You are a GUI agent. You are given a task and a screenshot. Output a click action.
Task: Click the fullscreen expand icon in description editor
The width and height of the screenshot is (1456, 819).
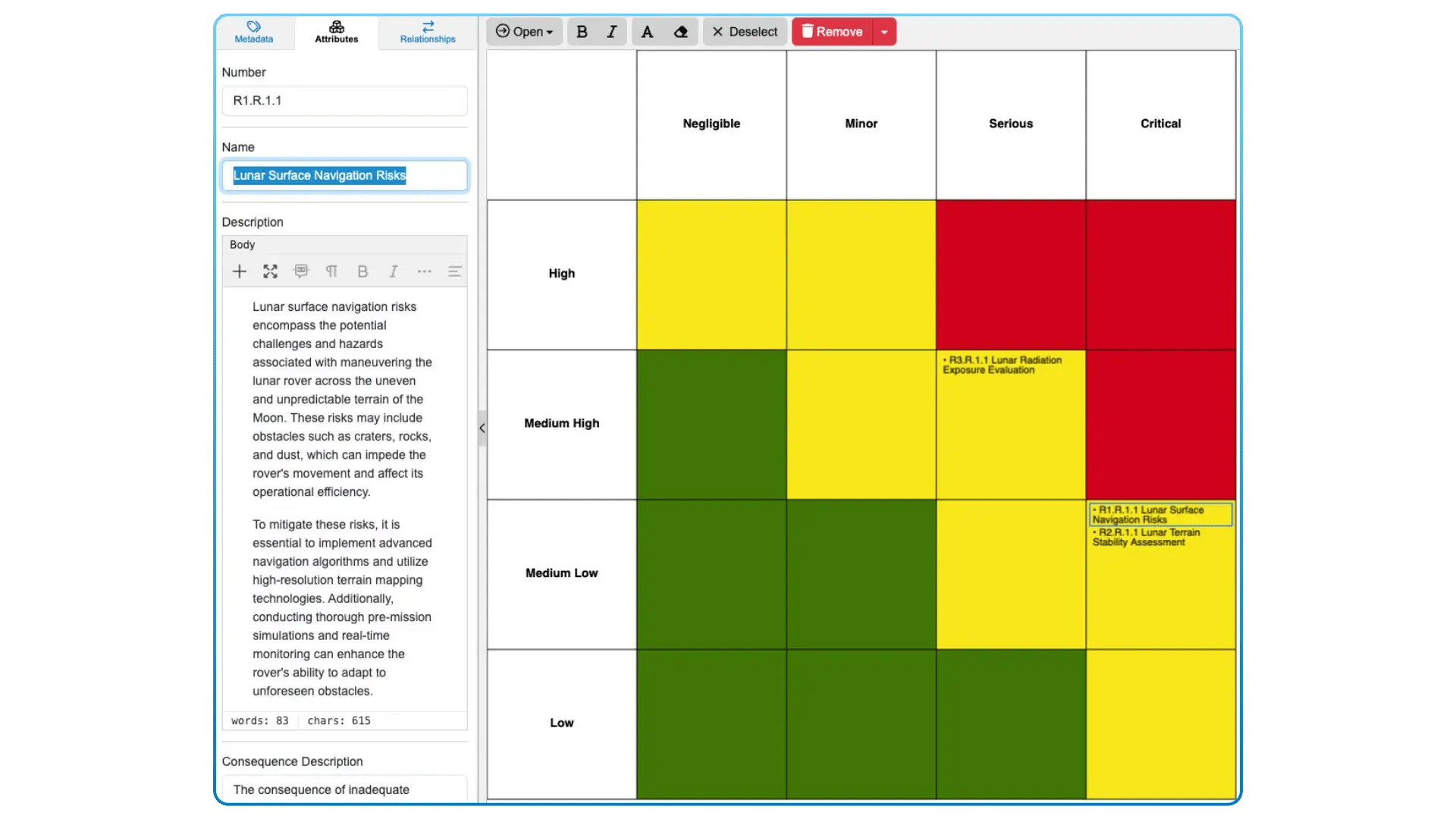pos(270,271)
